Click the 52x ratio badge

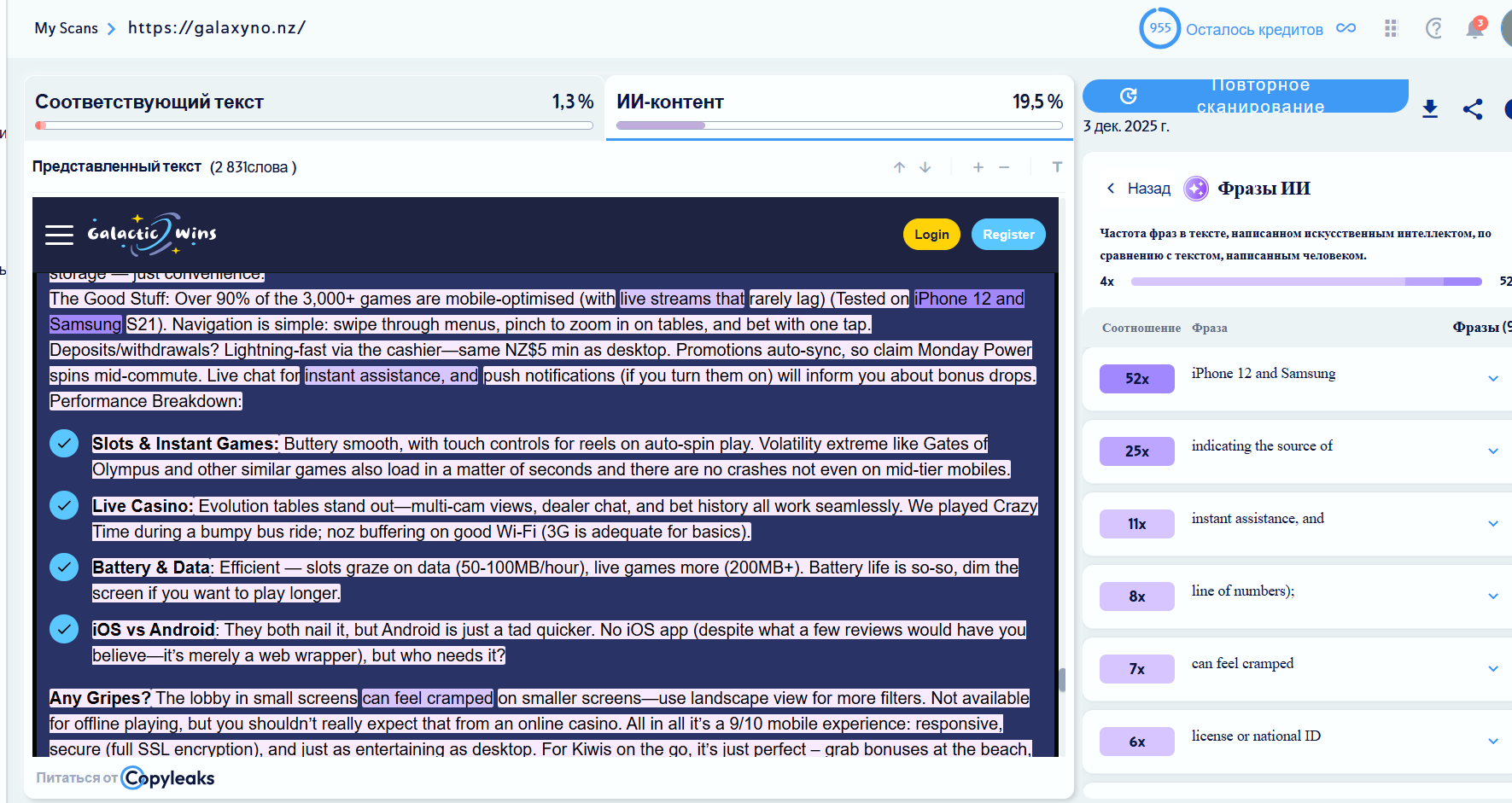pyautogui.click(x=1137, y=379)
